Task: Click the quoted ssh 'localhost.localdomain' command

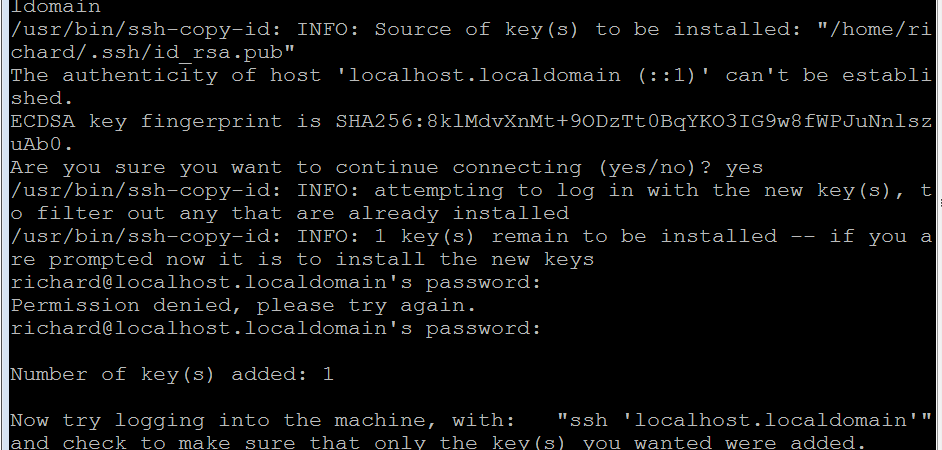Action: point(744,420)
